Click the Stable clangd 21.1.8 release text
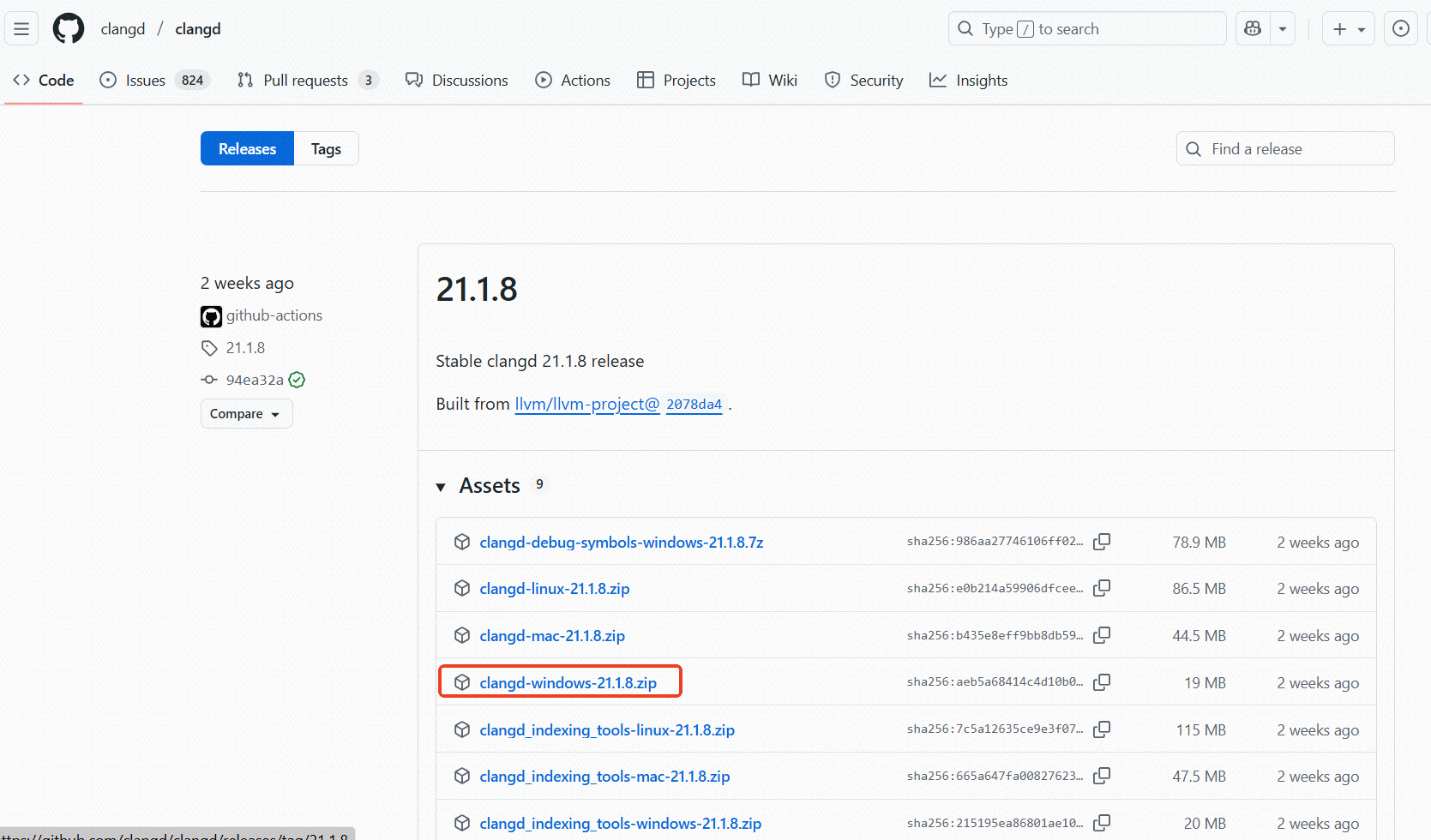The width and height of the screenshot is (1431, 840). pyautogui.click(x=540, y=362)
